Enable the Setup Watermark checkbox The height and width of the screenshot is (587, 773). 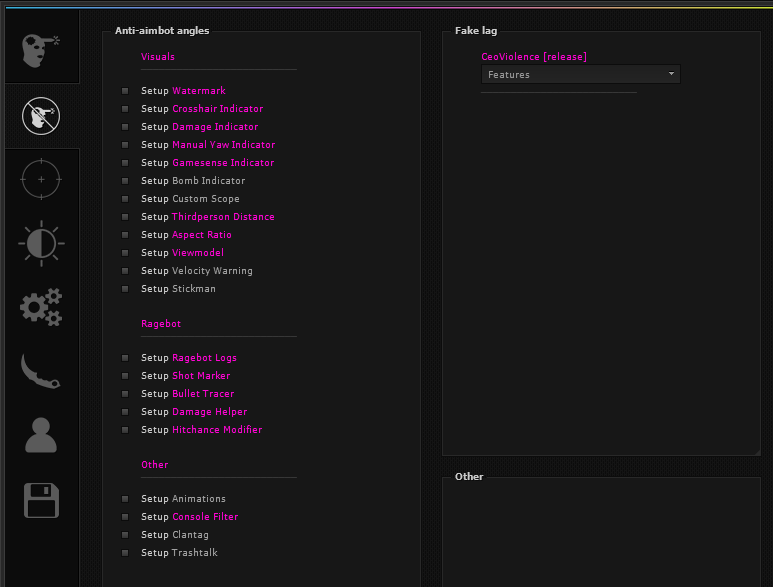click(125, 91)
